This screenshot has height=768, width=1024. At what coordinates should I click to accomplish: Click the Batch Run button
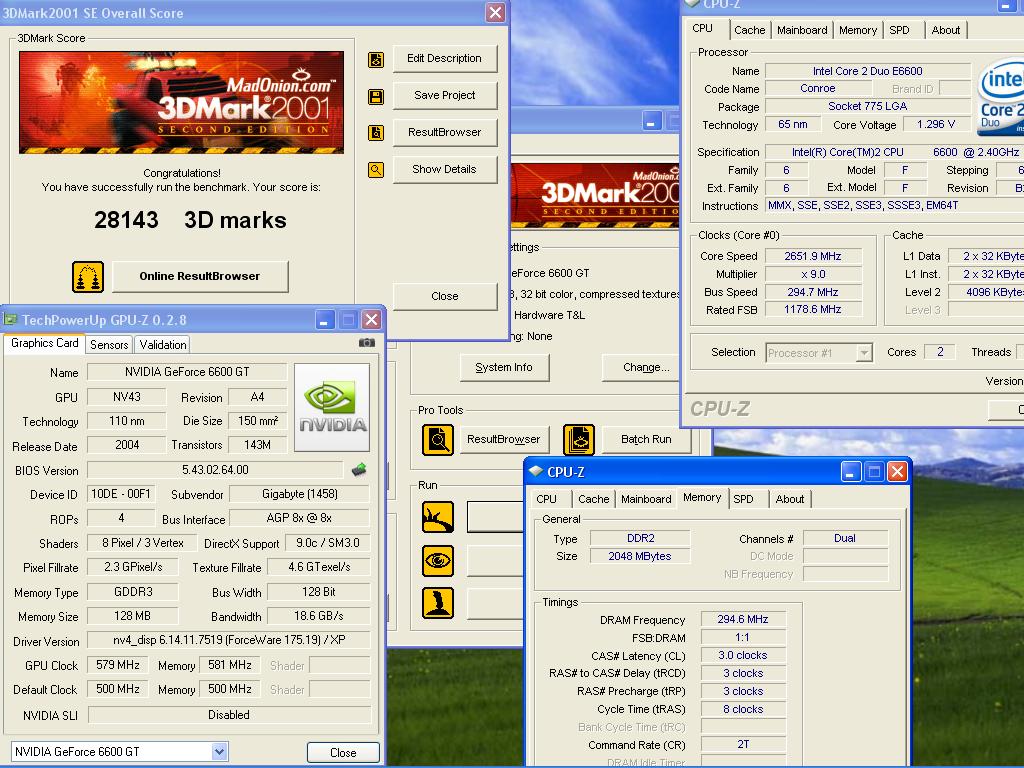pyautogui.click(x=646, y=440)
